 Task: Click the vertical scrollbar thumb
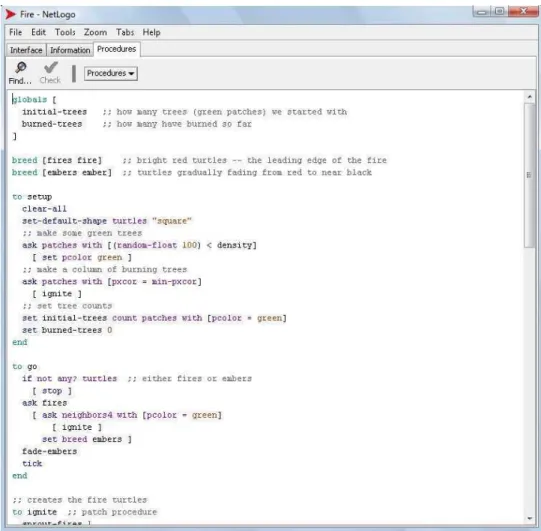click(x=529, y=175)
